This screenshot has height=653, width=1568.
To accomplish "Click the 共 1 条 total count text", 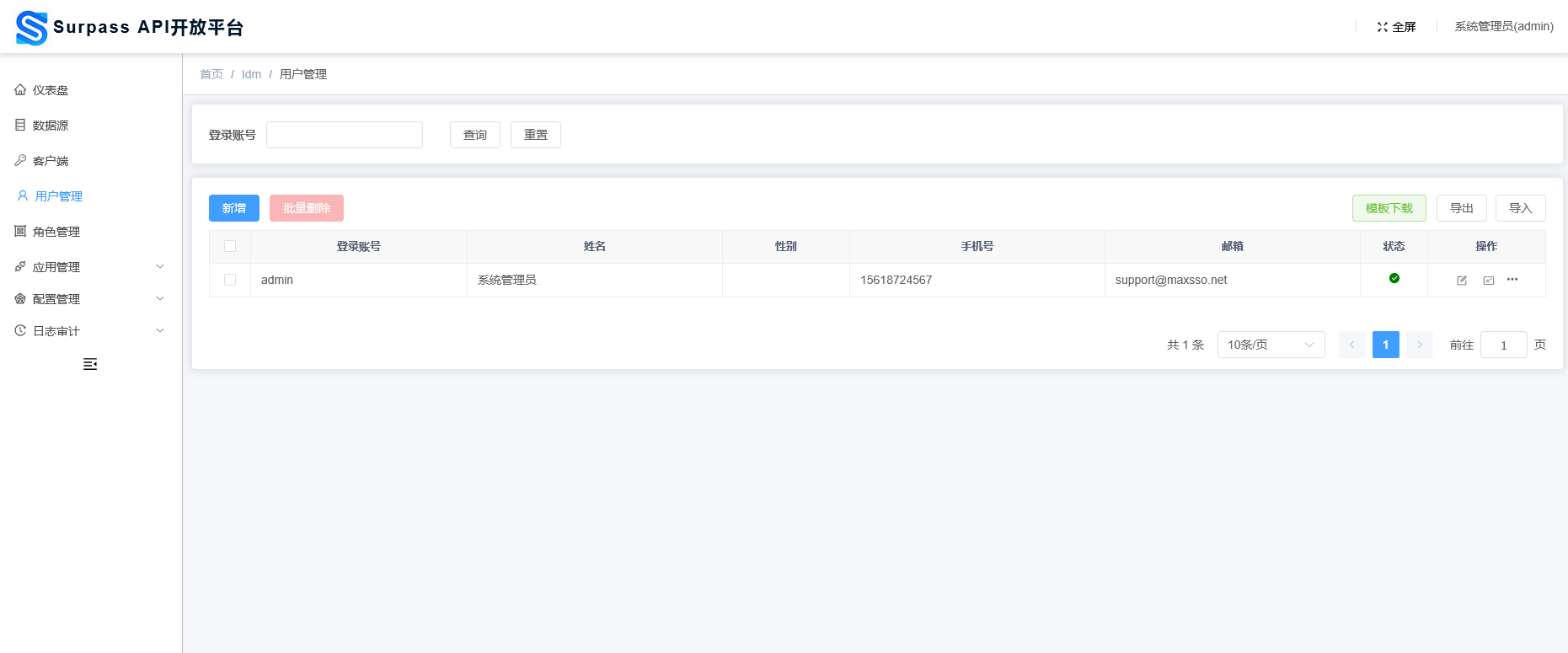I will (x=1185, y=345).
